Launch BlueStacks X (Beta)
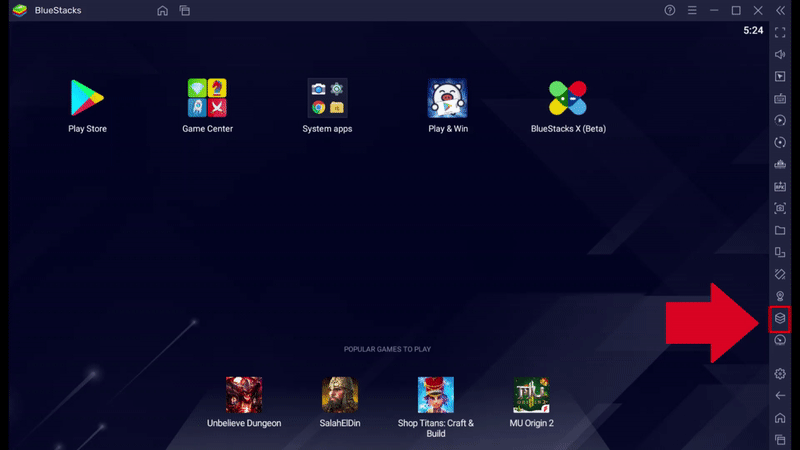Screen dimensions: 800x450 pyautogui.click(x=568, y=98)
